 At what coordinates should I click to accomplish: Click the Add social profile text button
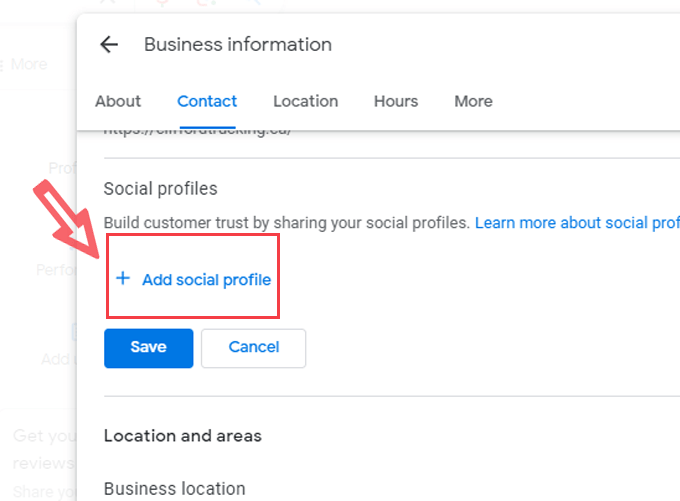206,280
